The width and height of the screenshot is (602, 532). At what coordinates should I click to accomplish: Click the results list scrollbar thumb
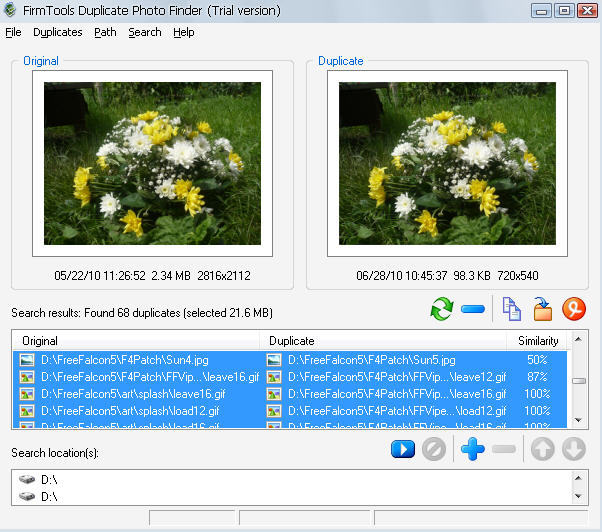click(x=579, y=381)
